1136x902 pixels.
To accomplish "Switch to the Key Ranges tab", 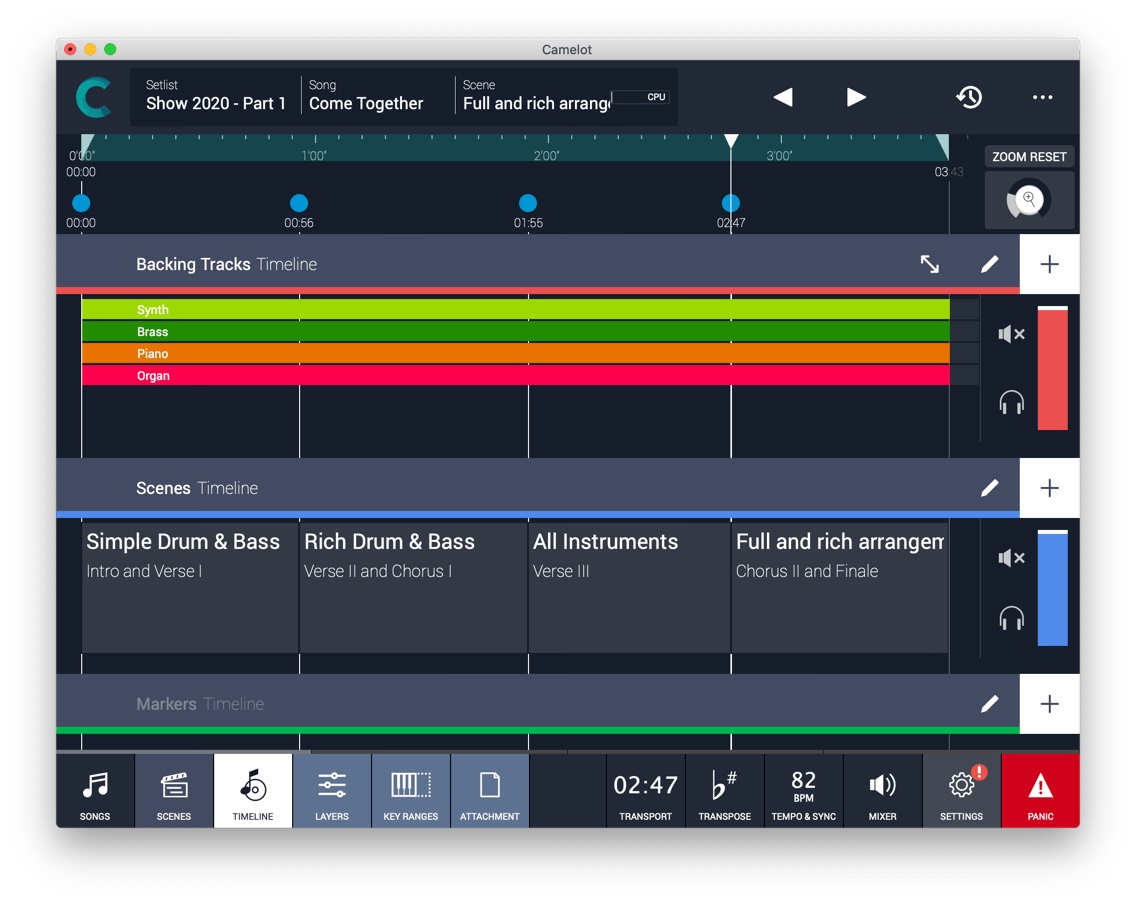I will click(x=411, y=791).
